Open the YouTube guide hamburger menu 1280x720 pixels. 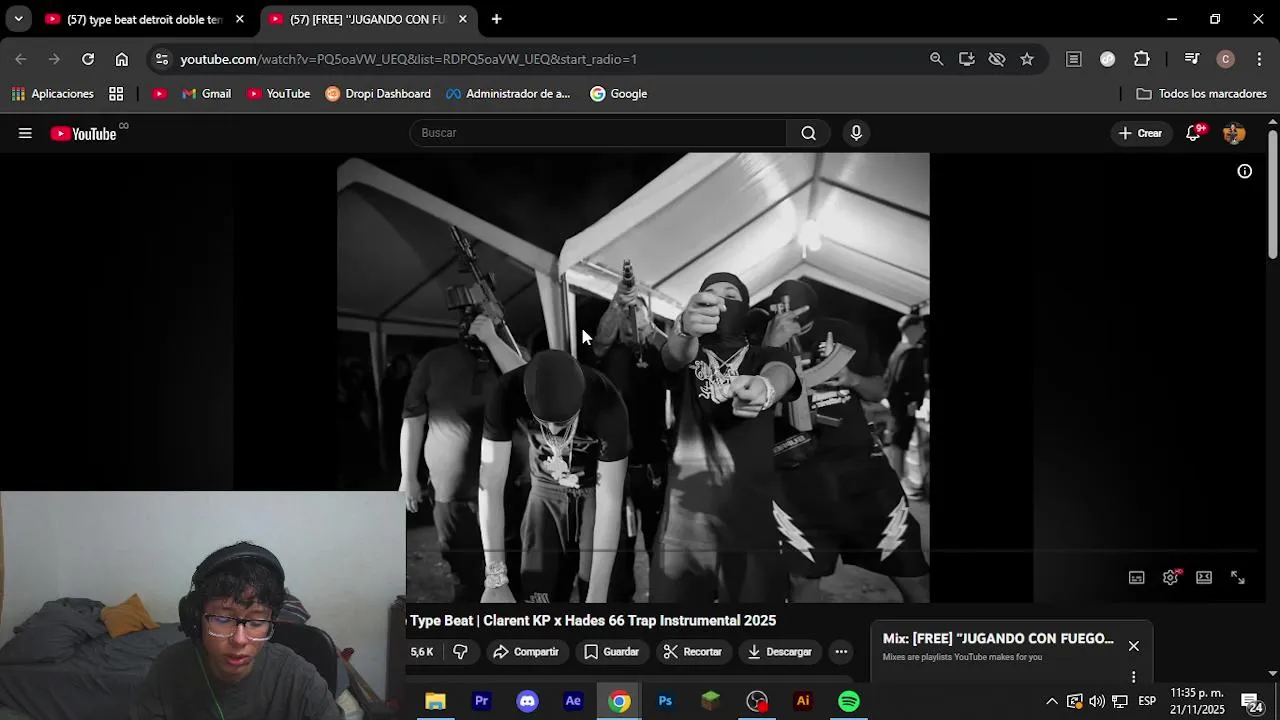25,133
